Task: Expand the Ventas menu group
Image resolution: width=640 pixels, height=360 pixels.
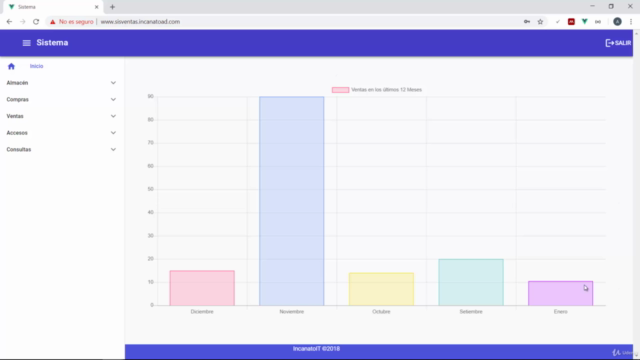Action: click(62, 116)
